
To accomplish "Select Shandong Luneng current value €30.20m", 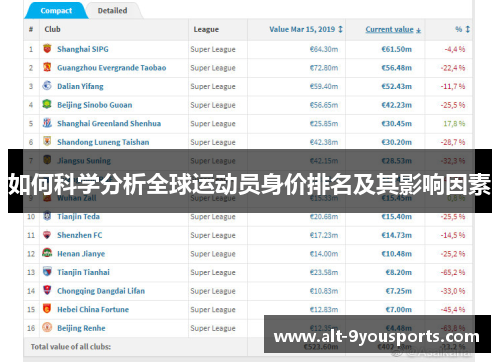I will click(397, 142).
